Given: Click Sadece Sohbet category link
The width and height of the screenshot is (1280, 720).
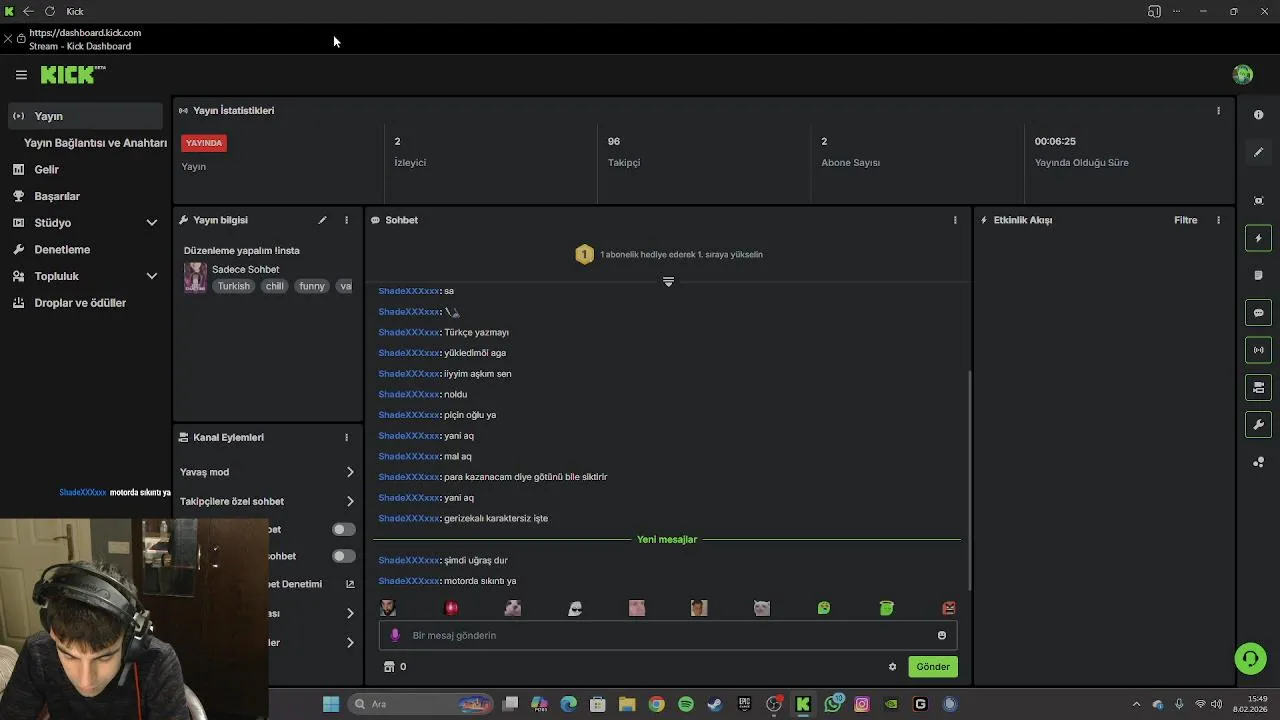Looking at the screenshot, I should pos(246,269).
